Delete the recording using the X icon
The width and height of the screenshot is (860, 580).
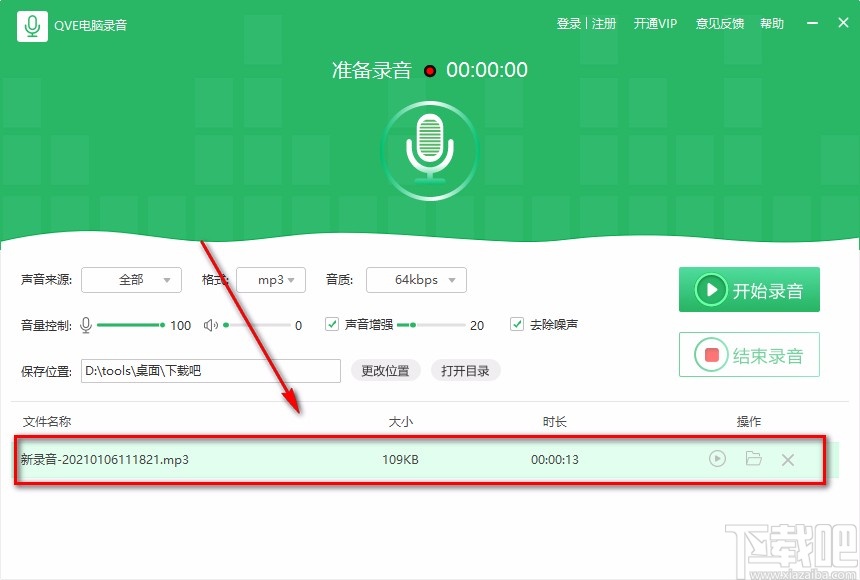pos(788,458)
